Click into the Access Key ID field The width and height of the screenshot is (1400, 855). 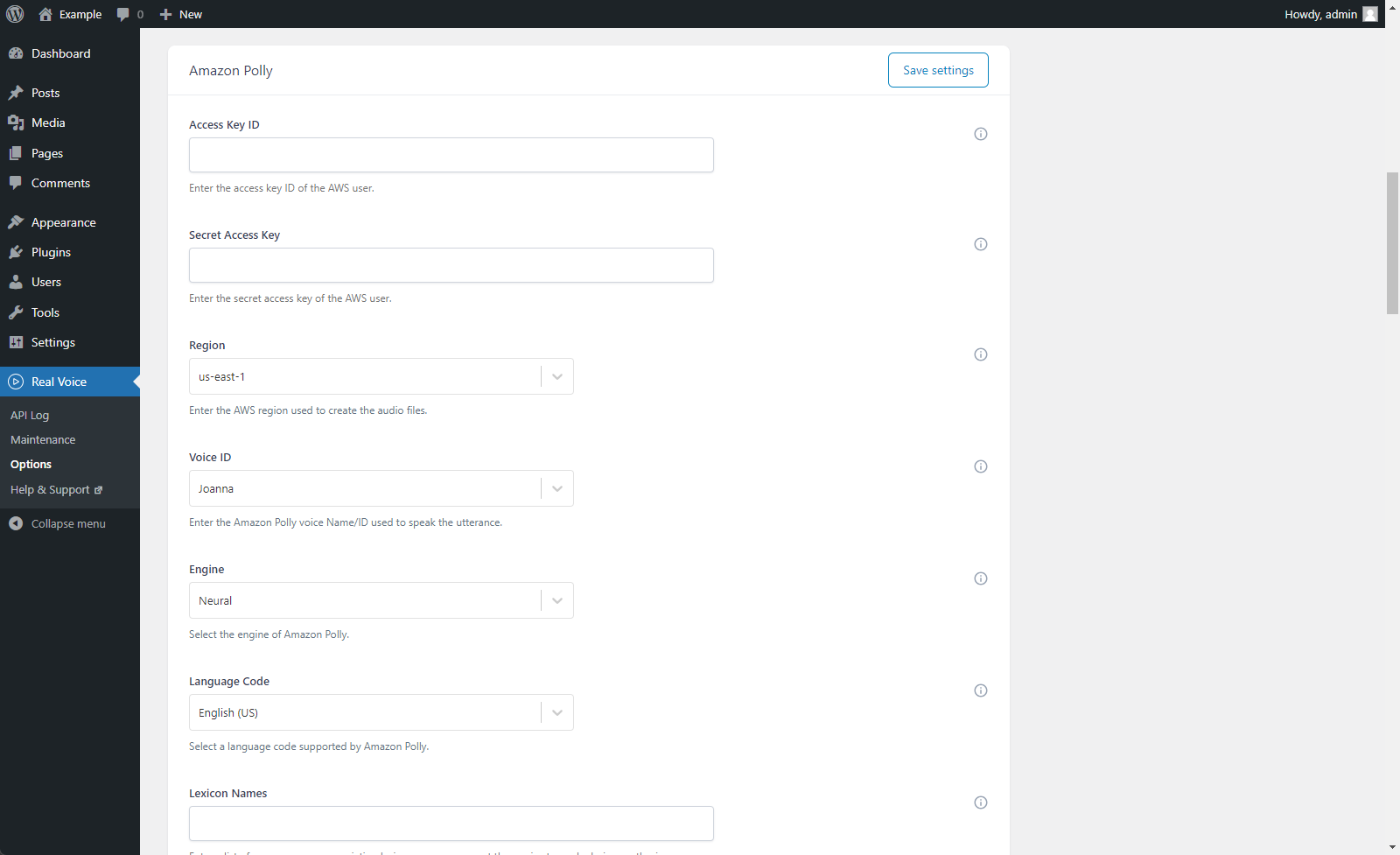(451, 155)
